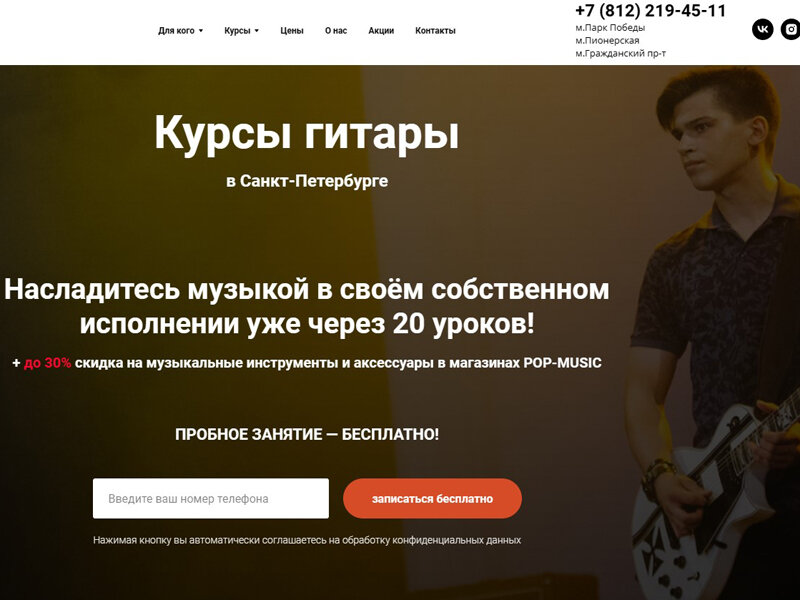Go to the "Цены" page

[x=292, y=31]
